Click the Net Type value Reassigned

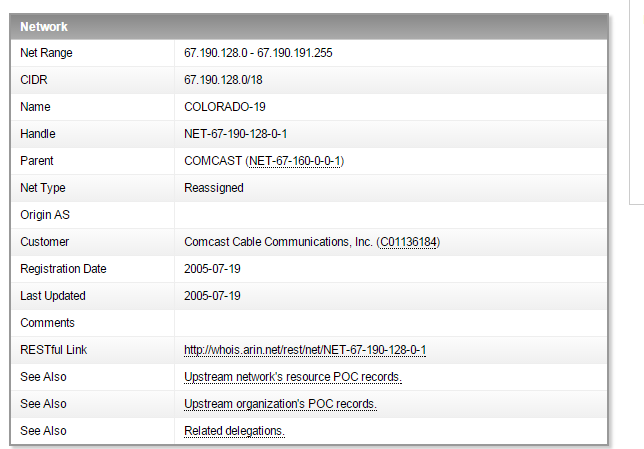click(x=214, y=188)
